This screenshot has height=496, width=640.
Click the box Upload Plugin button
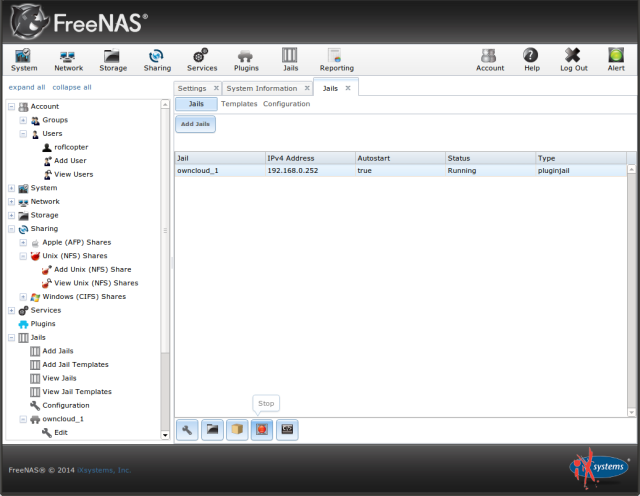[237, 430]
